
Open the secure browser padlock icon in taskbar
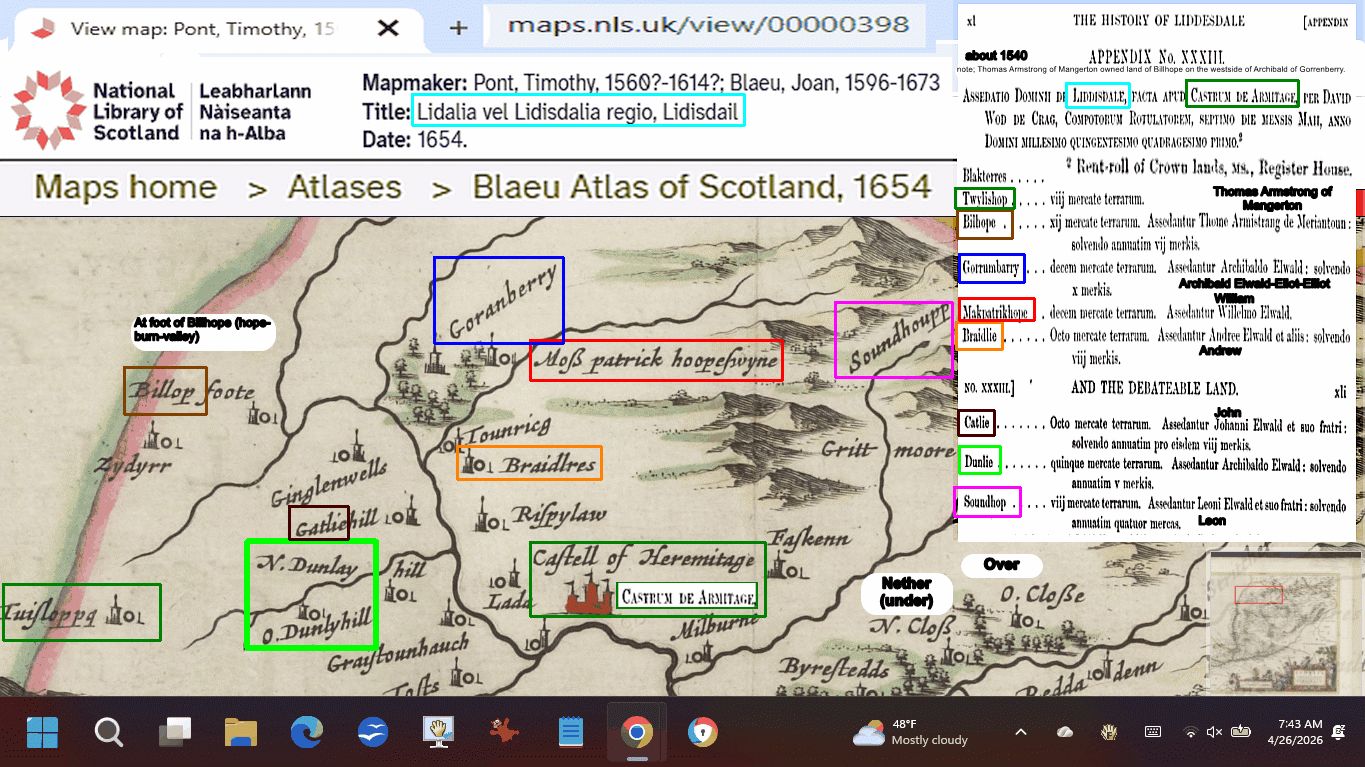click(702, 733)
